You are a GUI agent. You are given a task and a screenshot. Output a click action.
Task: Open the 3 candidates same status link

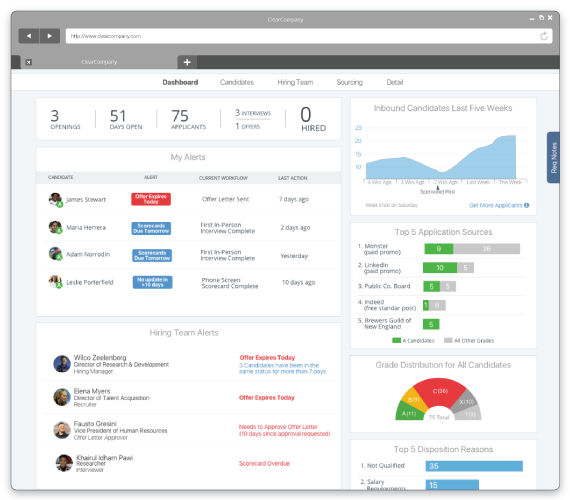point(282,368)
